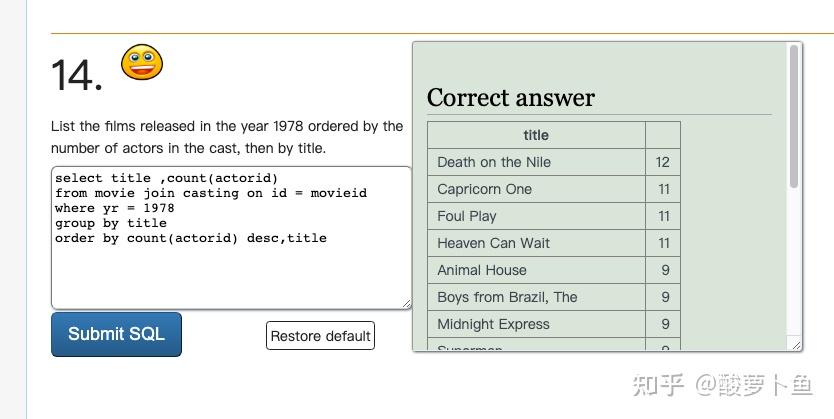Click the Submit SQL button
The image size is (834, 419).
tap(116, 334)
